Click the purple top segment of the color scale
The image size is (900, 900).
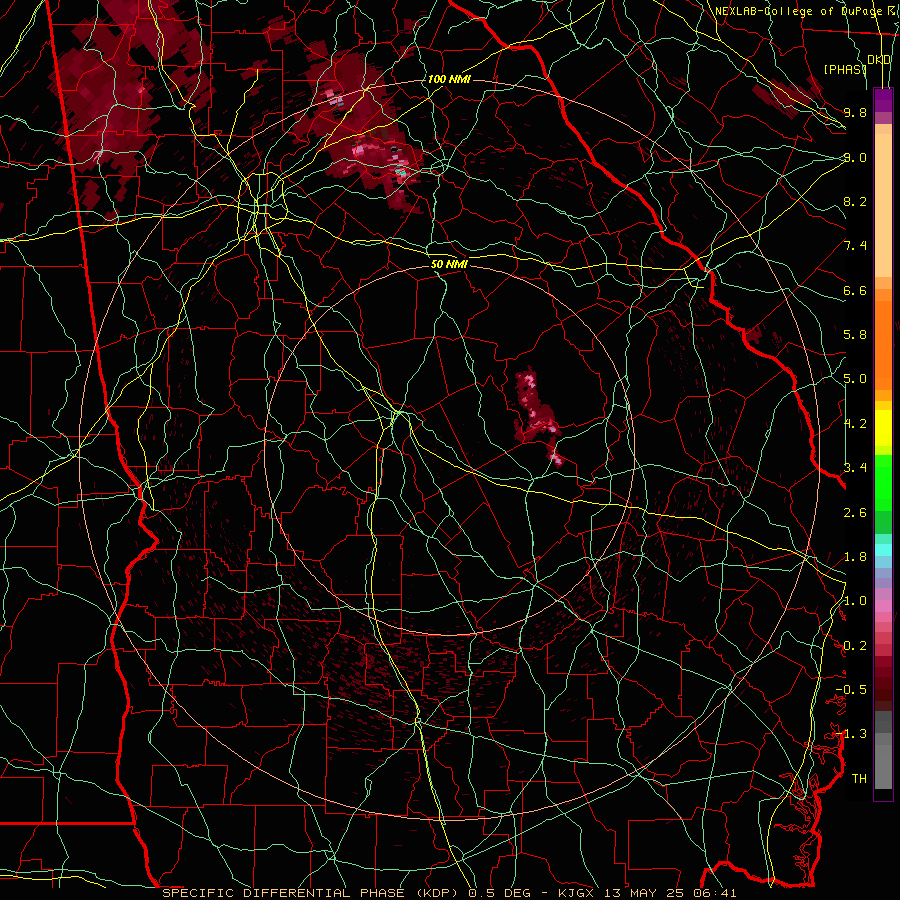tap(883, 100)
